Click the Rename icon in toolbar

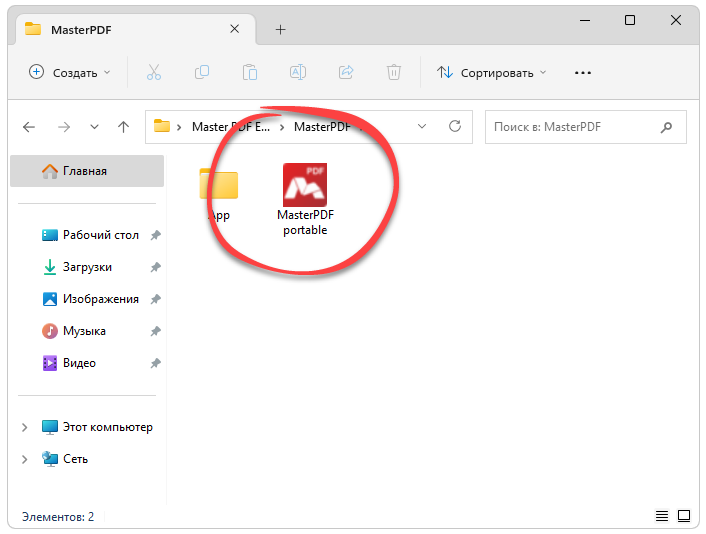pyautogui.click(x=298, y=72)
